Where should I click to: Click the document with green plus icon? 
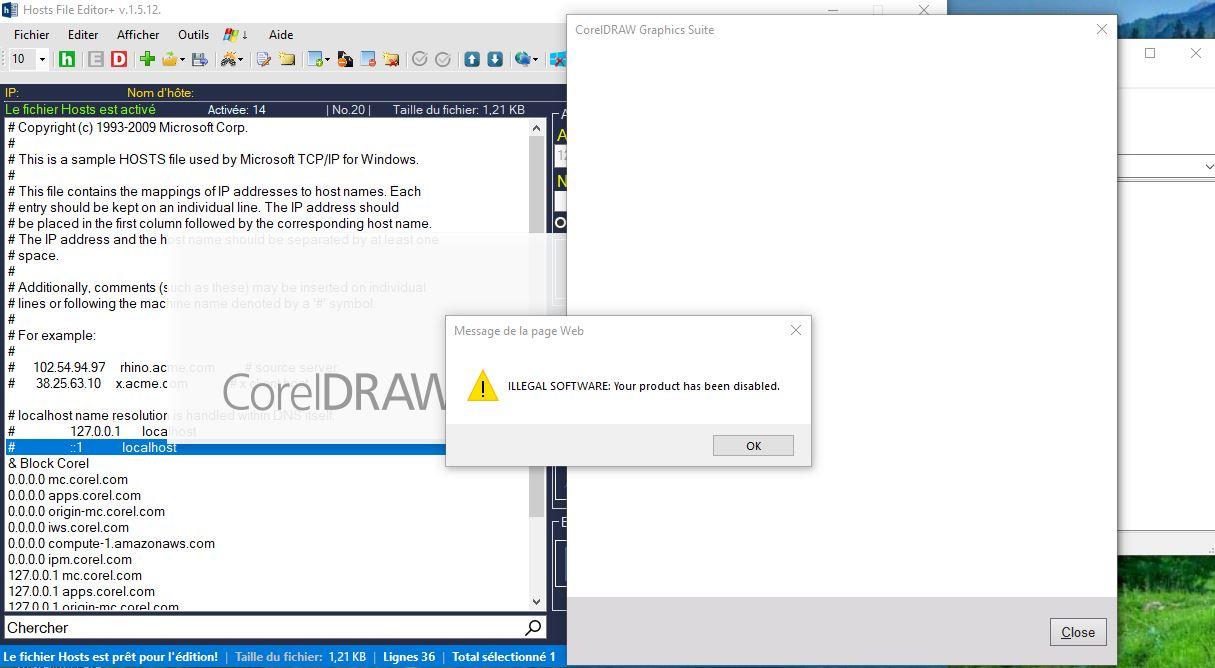click(x=315, y=59)
